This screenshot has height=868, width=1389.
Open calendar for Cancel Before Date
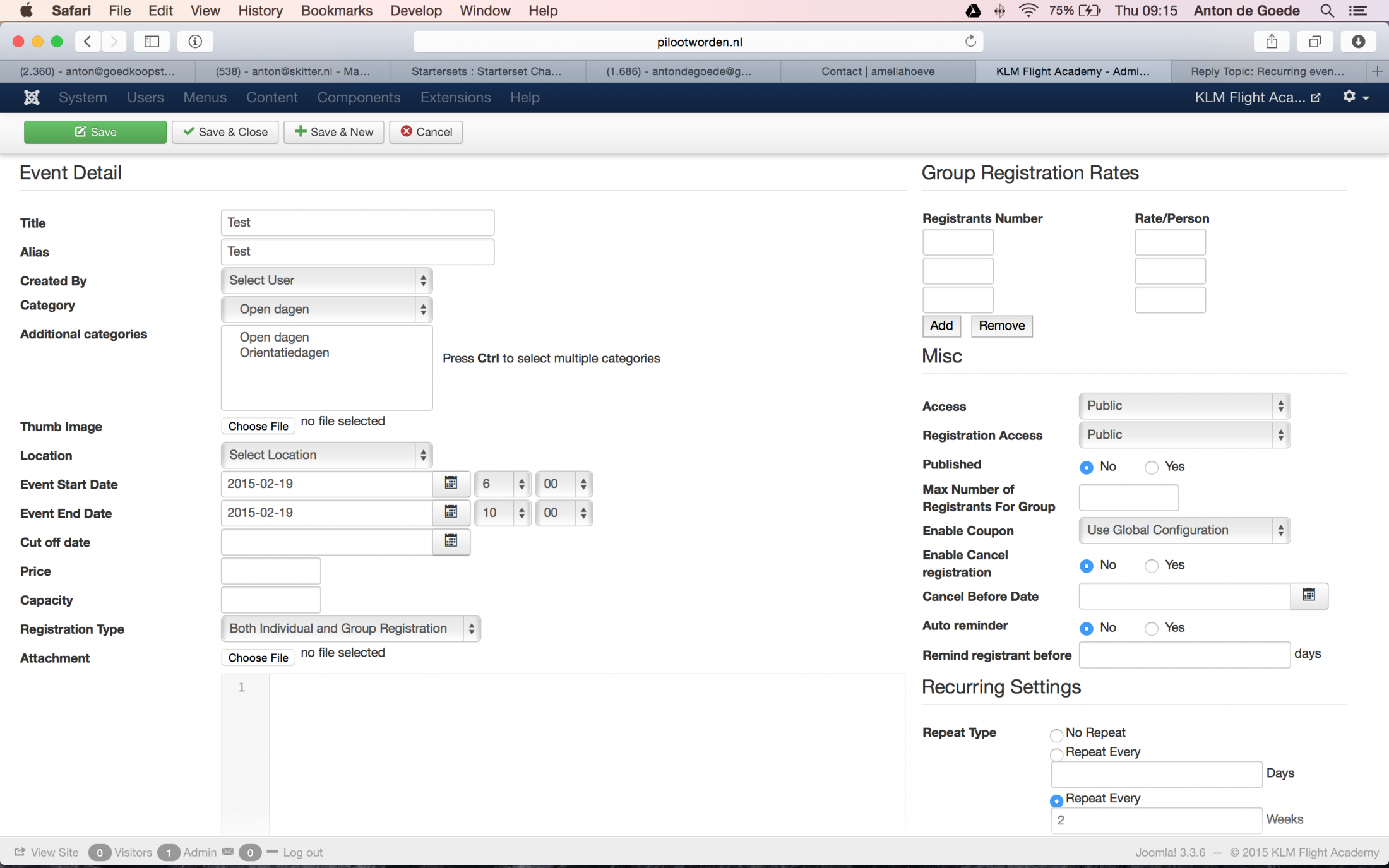click(x=1309, y=595)
